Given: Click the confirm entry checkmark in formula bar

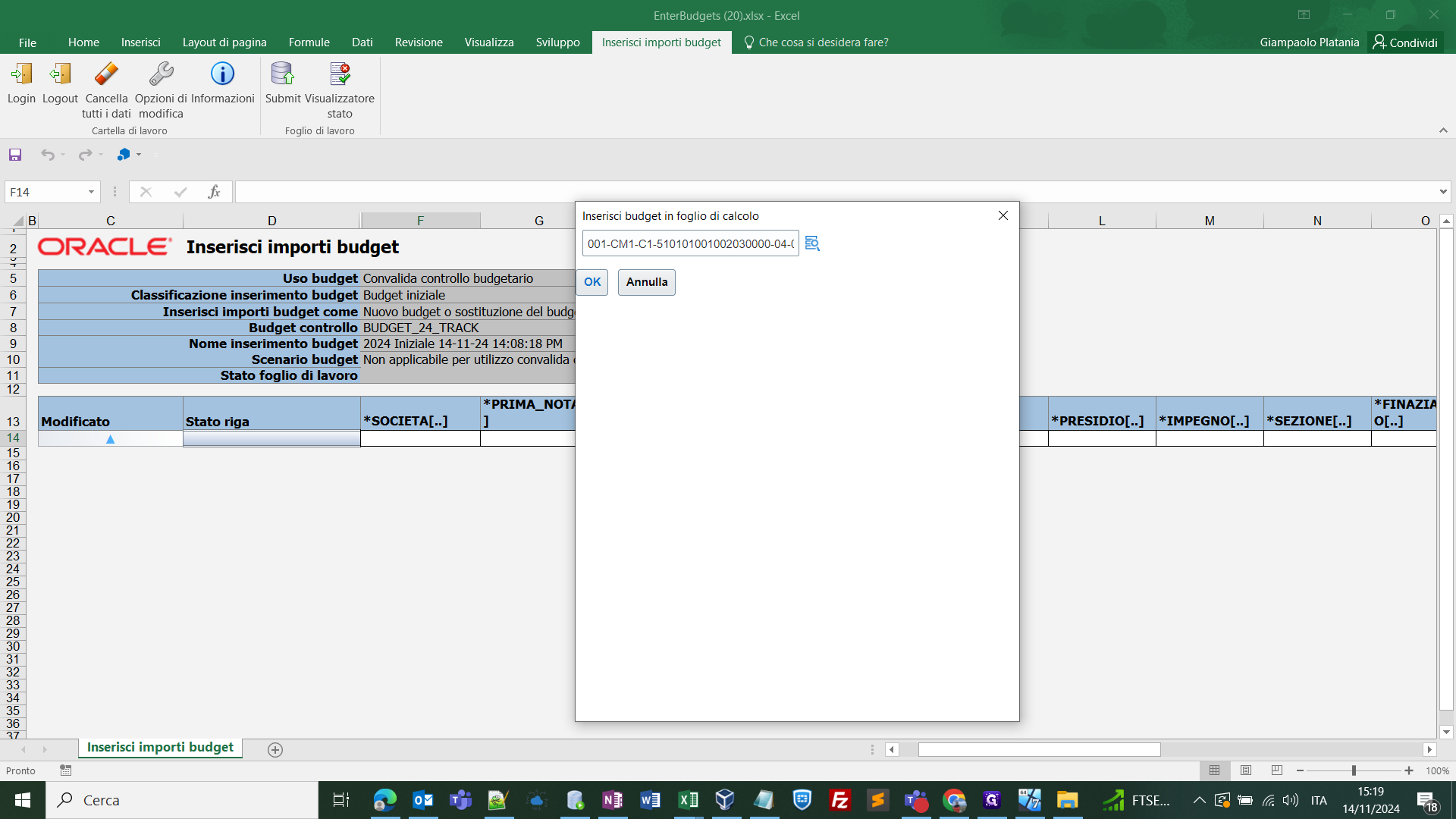Looking at the screenshot, I should pos(180,192).
